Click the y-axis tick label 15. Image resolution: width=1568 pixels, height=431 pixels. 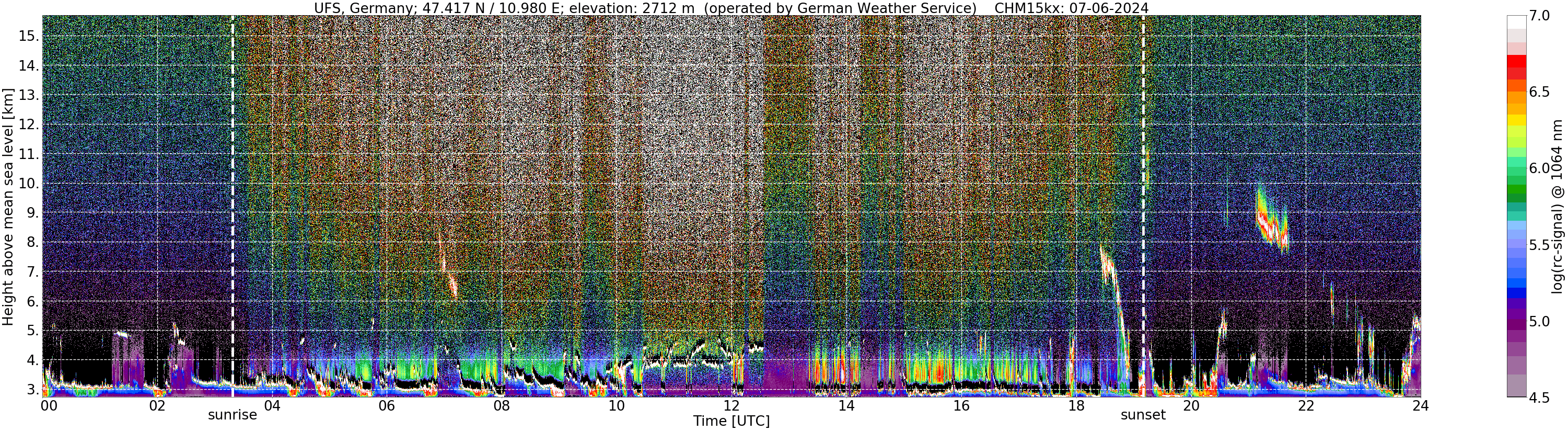(29, 36)
